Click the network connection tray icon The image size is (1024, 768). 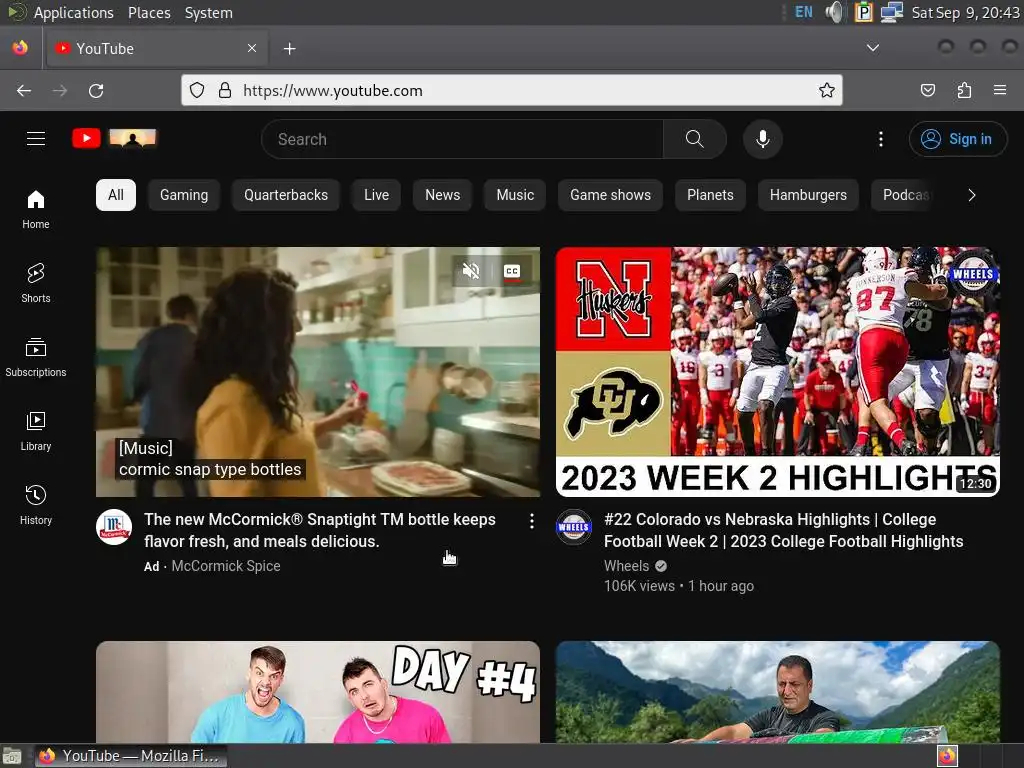[x=891, y=12]
